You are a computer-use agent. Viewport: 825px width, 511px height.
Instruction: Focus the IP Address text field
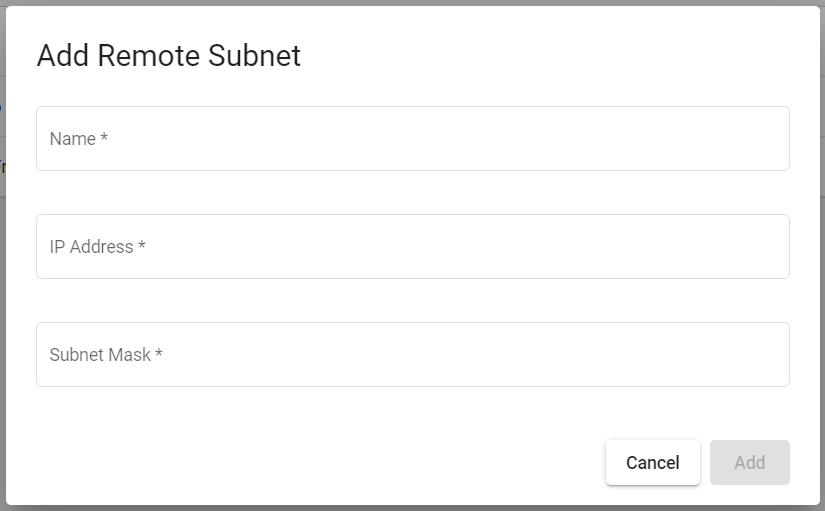412,247
